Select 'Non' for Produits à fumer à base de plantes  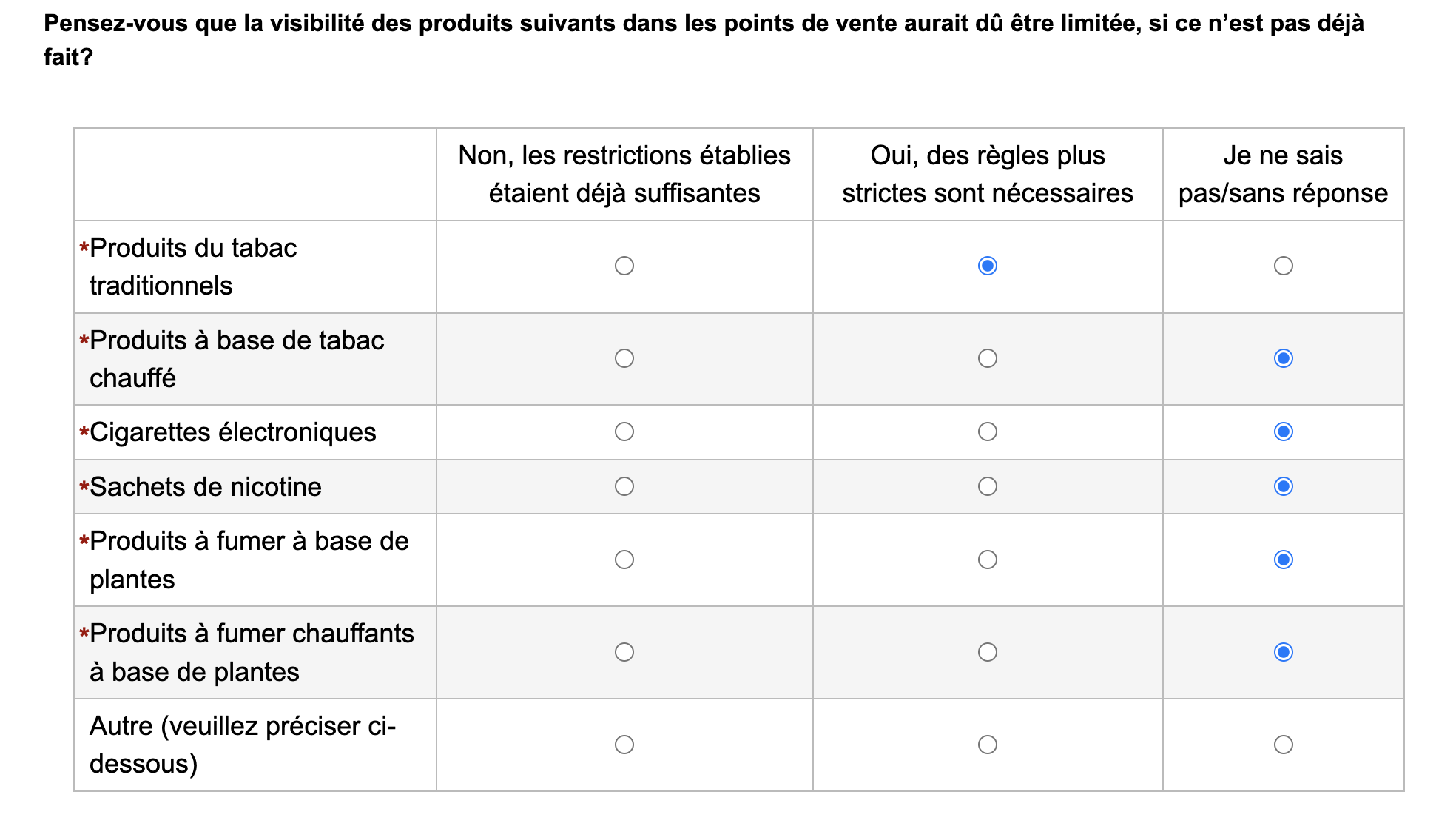click(624, 560)
